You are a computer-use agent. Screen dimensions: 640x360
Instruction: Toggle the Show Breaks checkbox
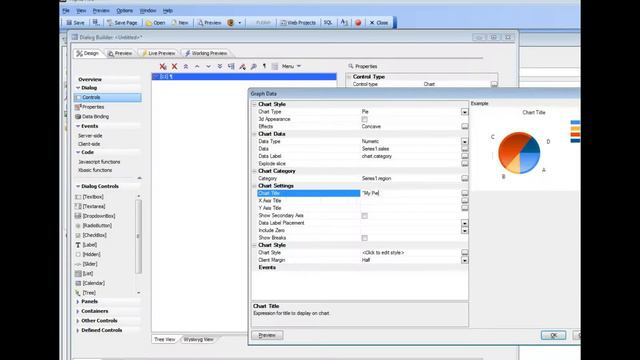coord(364,238)
